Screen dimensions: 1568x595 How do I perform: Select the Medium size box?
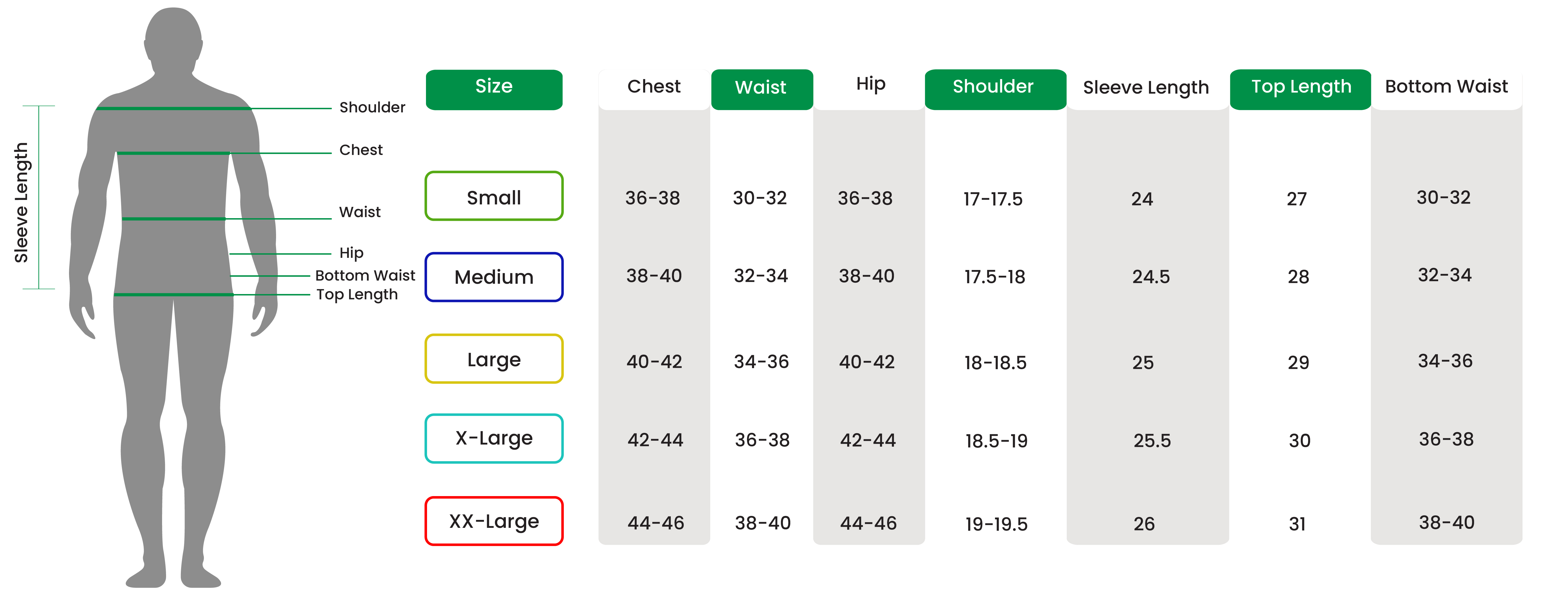(x=494, y=277)
